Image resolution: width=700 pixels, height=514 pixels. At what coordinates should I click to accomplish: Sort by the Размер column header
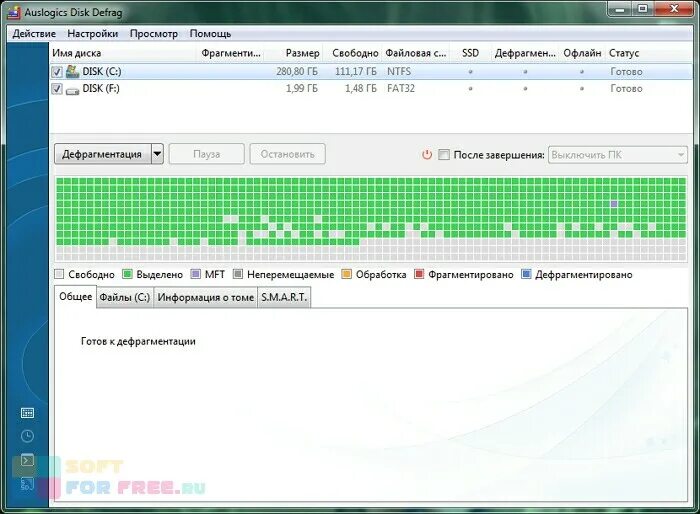pyautogui.click(x=293, y=53)
